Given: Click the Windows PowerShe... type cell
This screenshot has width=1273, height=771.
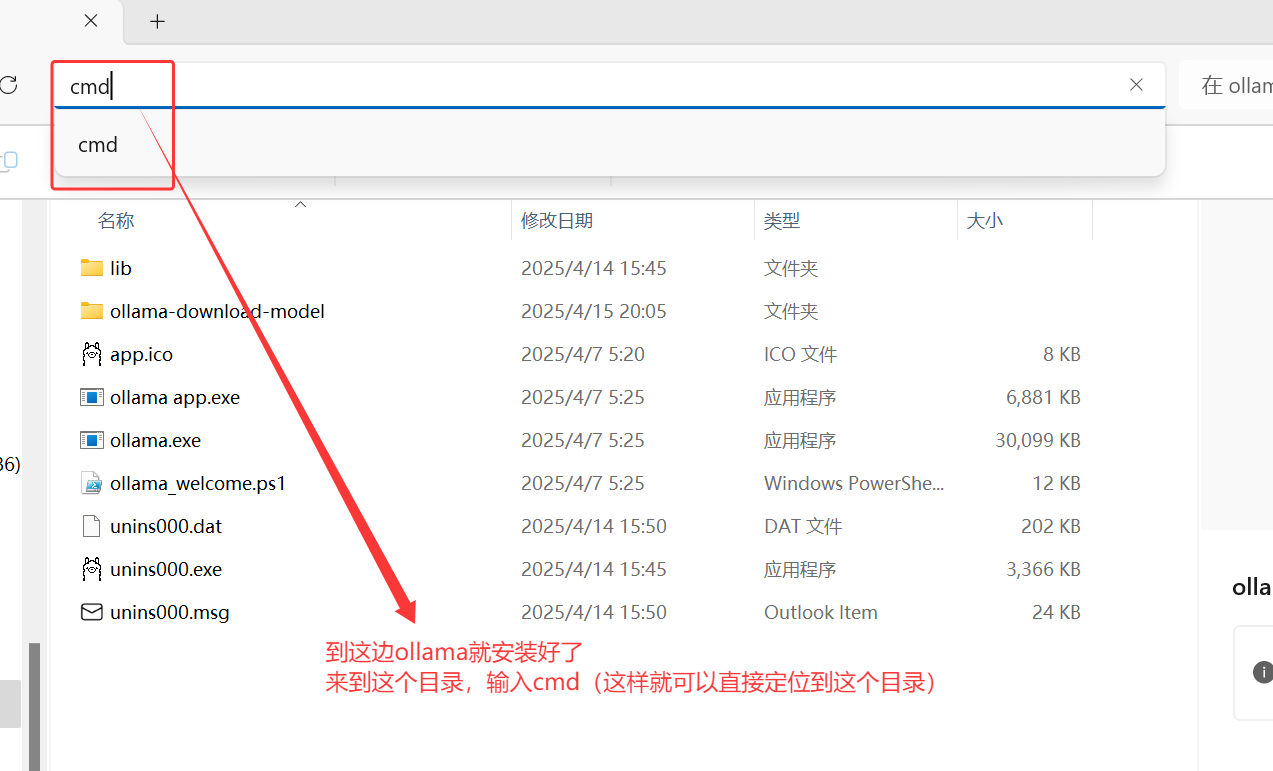Looking at the screenshot, I should click(854, 483).
